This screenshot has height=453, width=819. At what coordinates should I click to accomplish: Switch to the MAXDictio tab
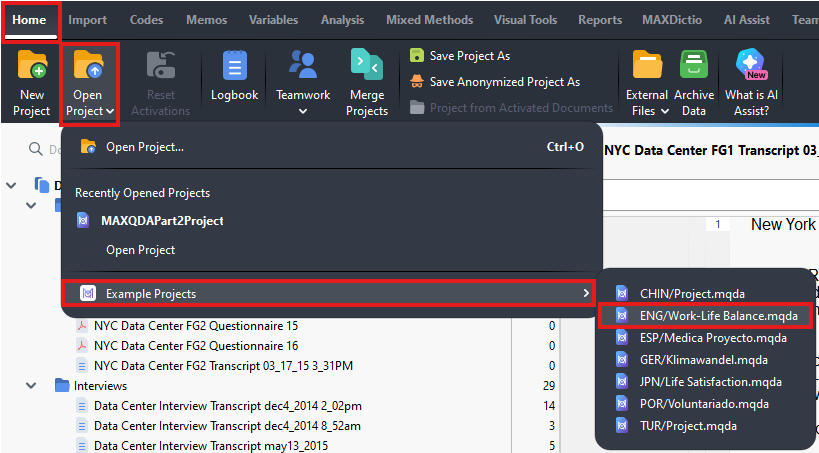[672, 20]
